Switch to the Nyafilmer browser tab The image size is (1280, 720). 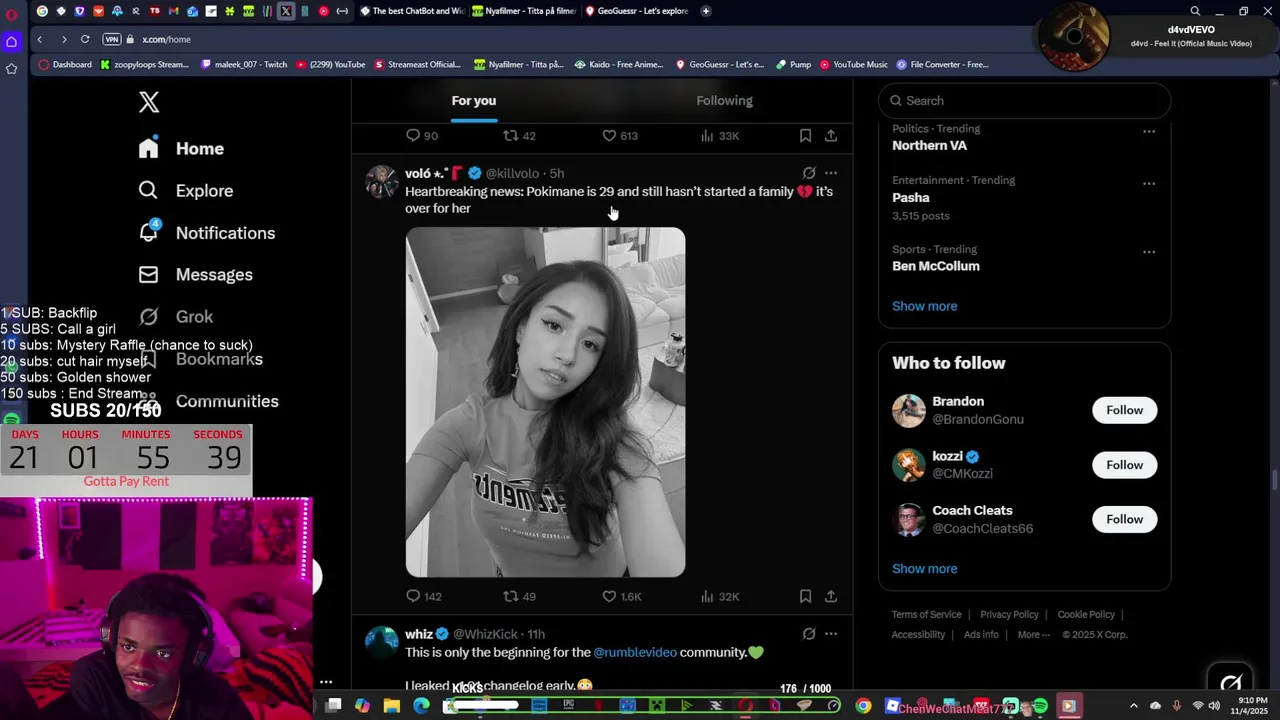tap(524, 11)
